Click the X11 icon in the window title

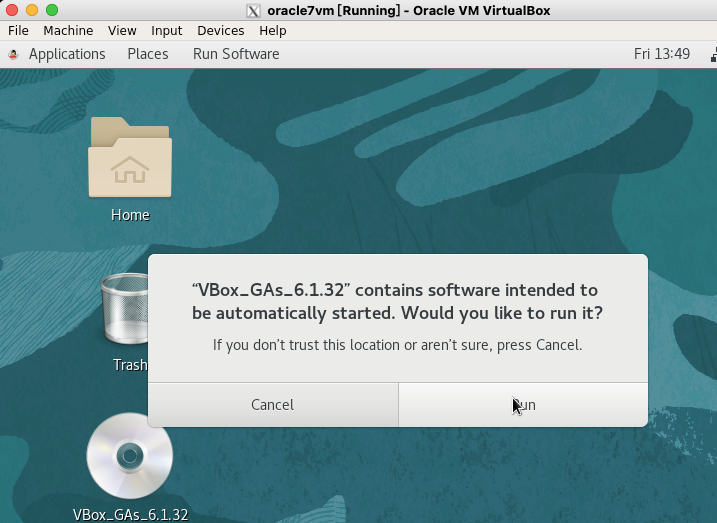tap(253, 11)
